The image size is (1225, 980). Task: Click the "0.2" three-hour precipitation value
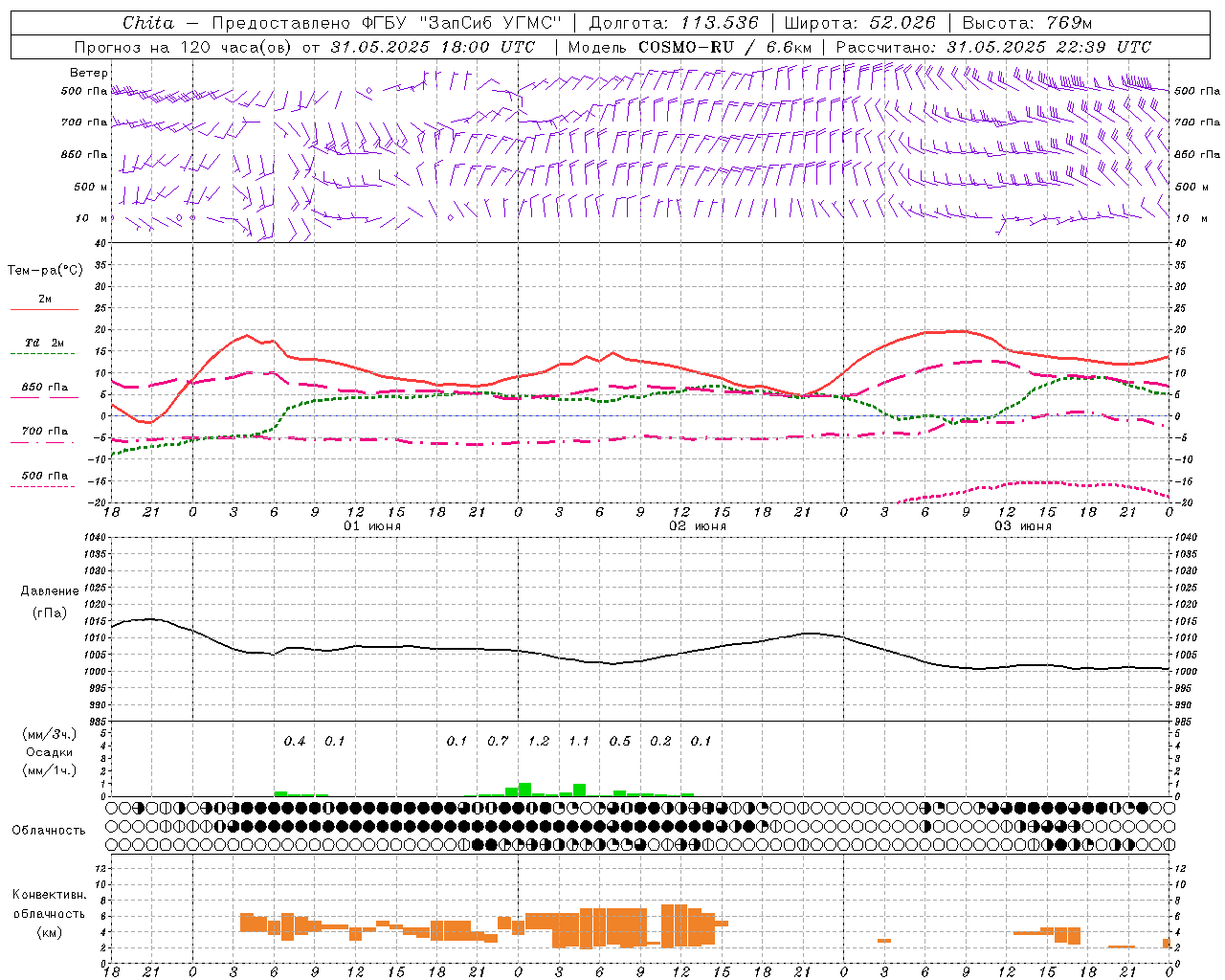coord(660,741)
